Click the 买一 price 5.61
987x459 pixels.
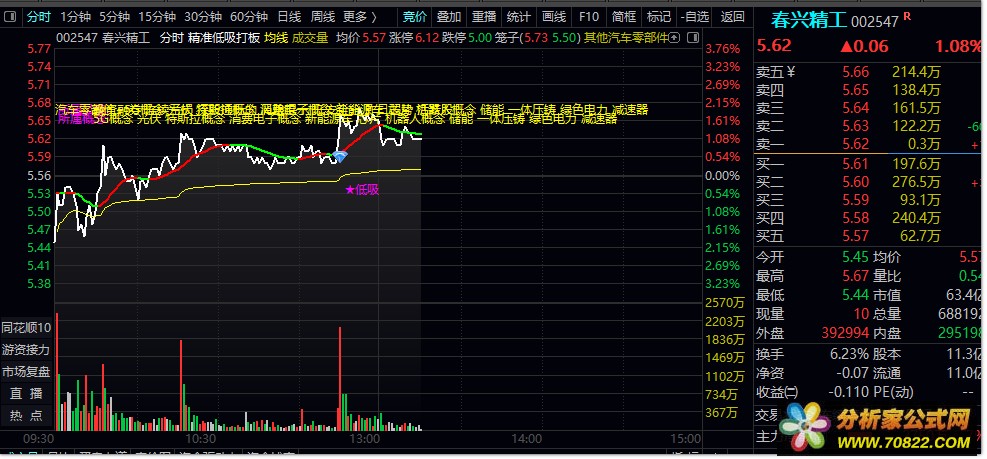coord(856,164)
